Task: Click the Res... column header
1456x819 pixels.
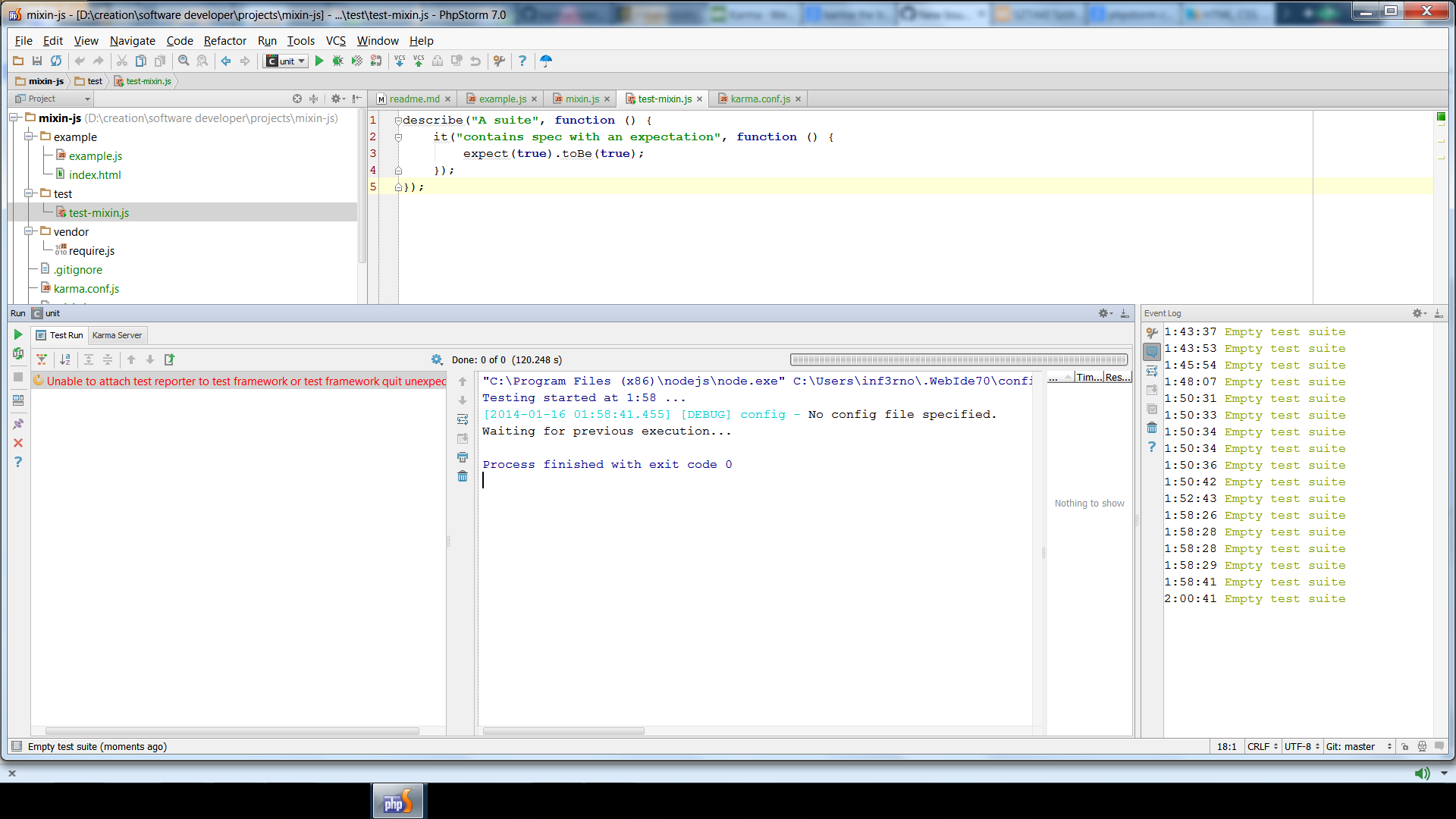Action: (x=1117, y=377)
